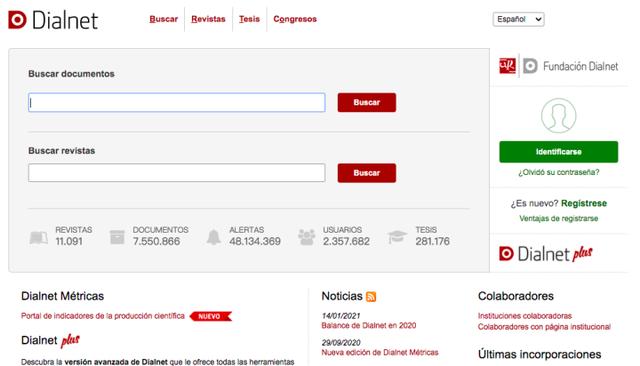
Task: Click the Tesis graduation cap icon
Action: tap(397, 237)
